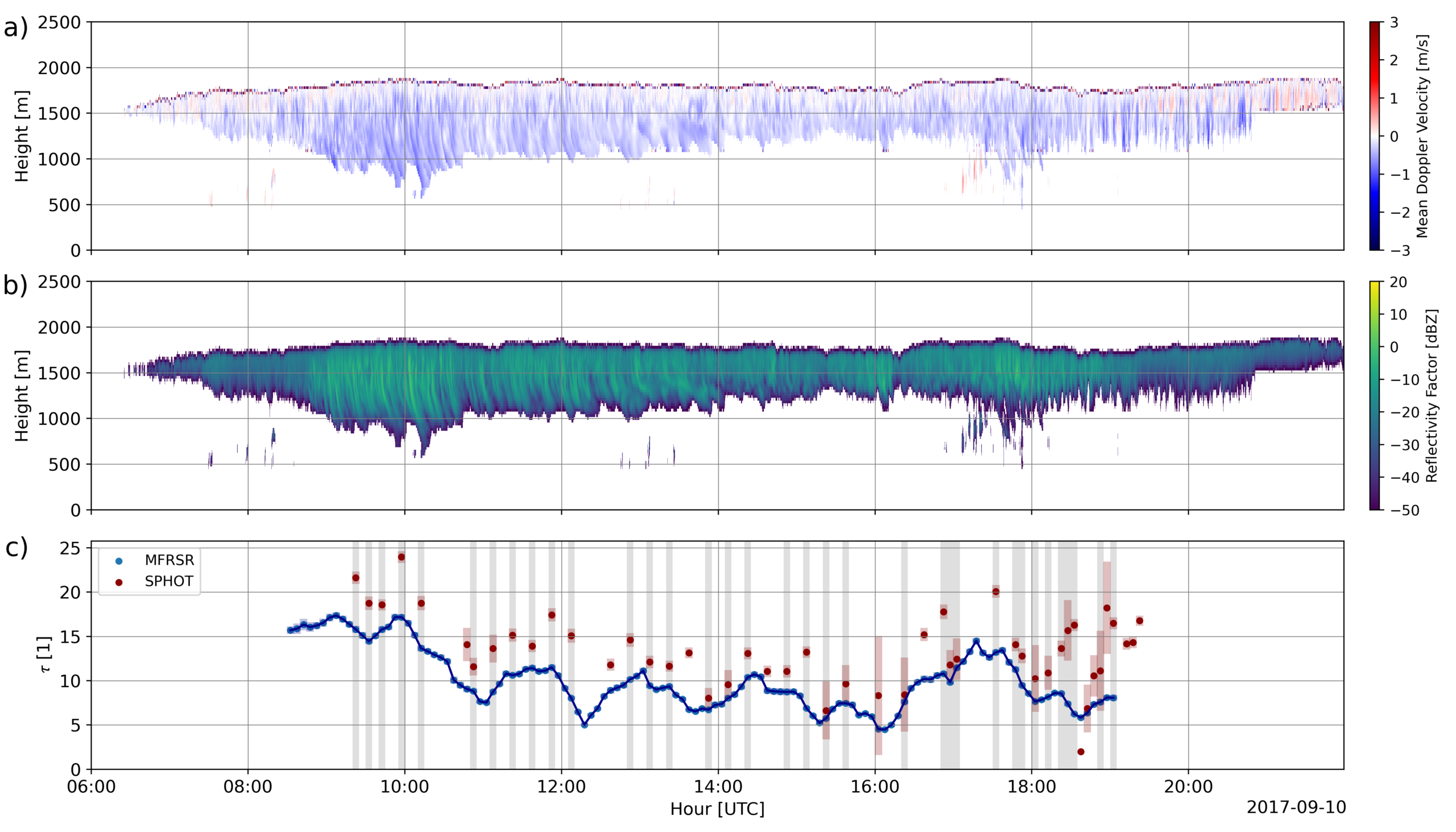Click the '10:00' time axis tick label

[x=404, y=787]
